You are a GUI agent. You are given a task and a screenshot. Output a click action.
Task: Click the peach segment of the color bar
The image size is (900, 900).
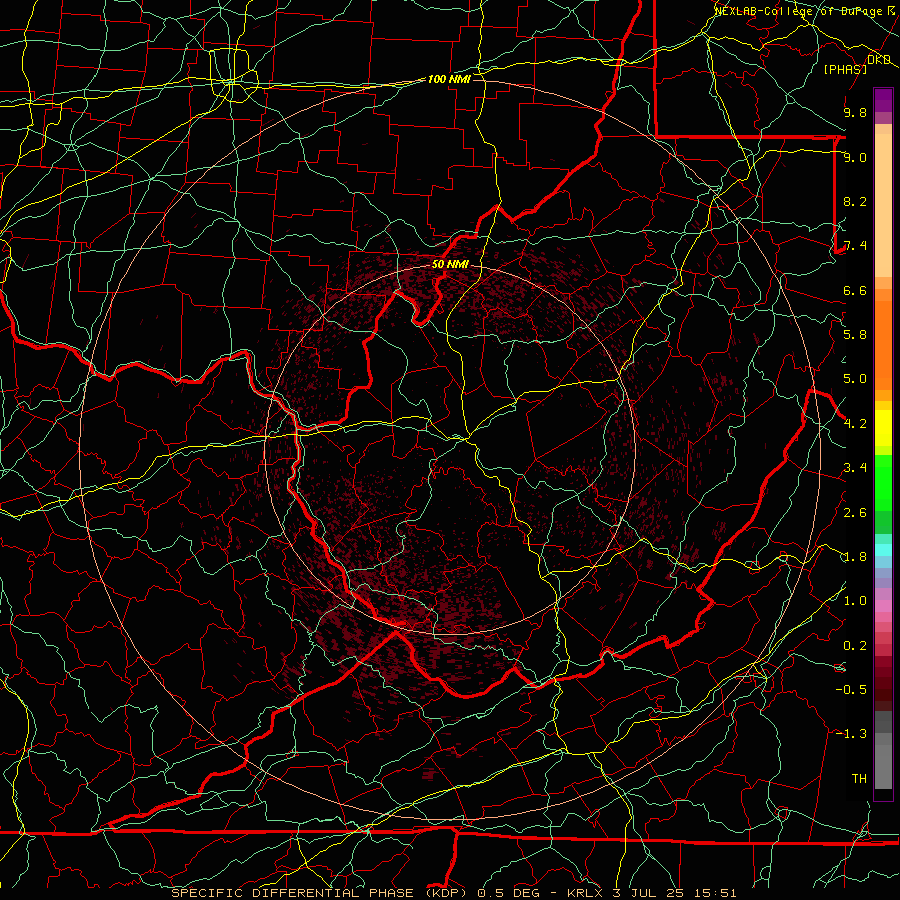coord(883,201)
